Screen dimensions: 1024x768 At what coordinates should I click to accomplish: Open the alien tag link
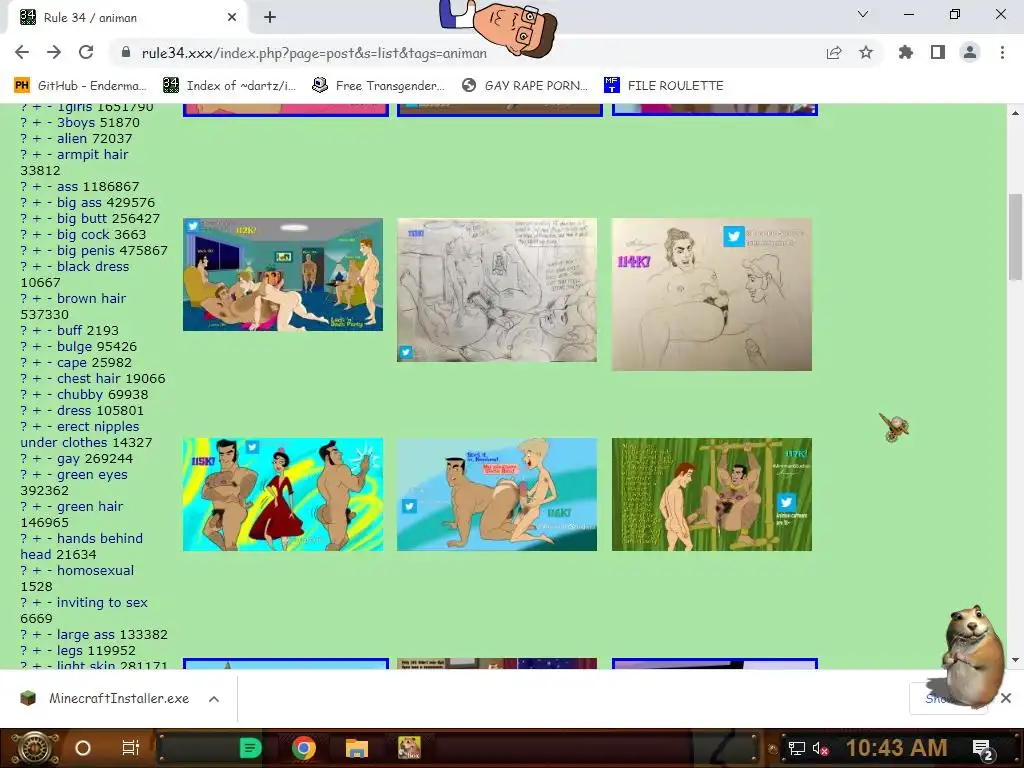pyautogui.click(x=71, y=138)
